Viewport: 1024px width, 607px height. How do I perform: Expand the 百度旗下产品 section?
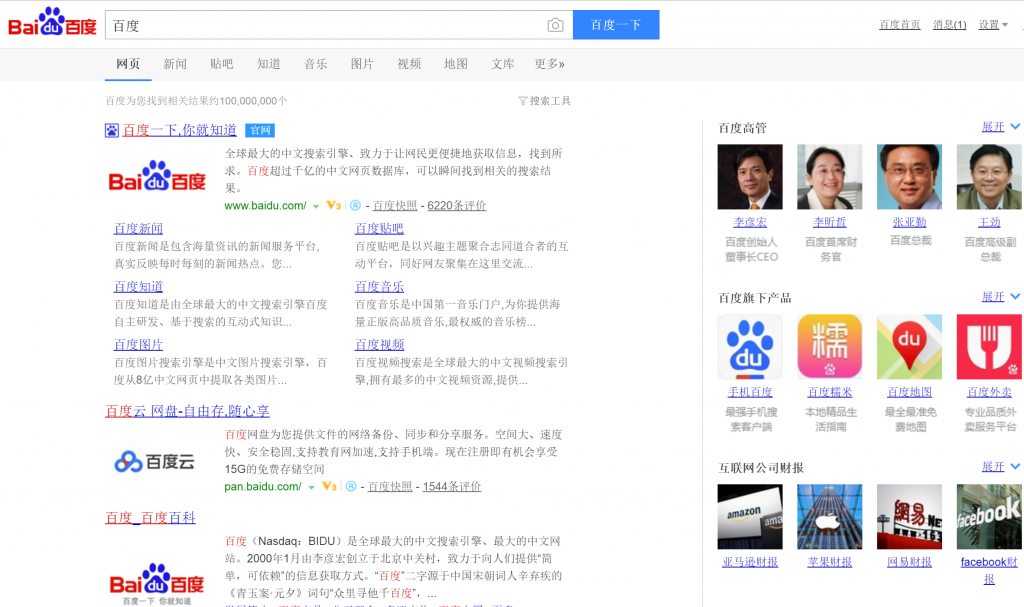point(1000,297)
